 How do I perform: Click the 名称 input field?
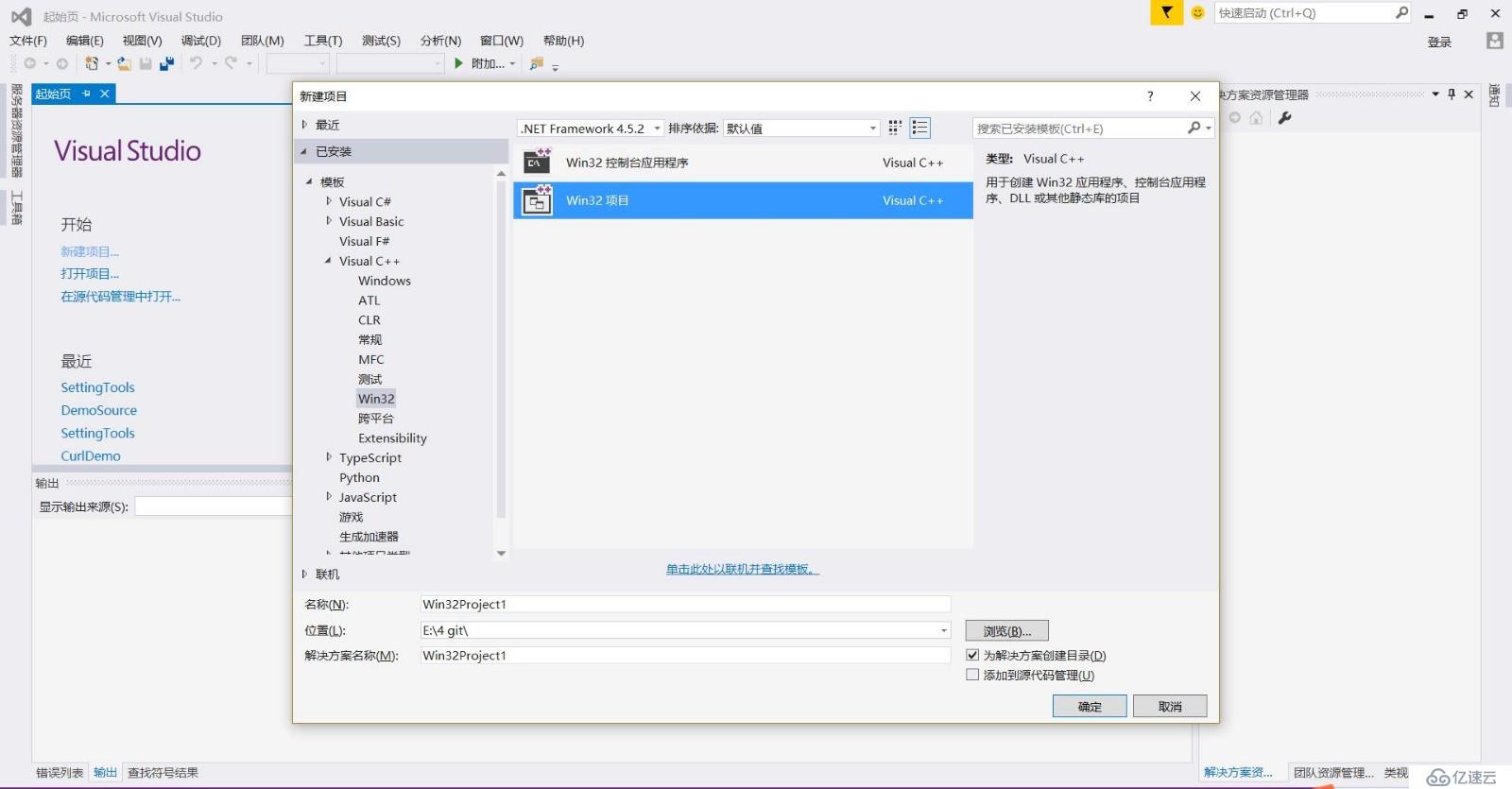pyautogui.click(x=686, y=604)
